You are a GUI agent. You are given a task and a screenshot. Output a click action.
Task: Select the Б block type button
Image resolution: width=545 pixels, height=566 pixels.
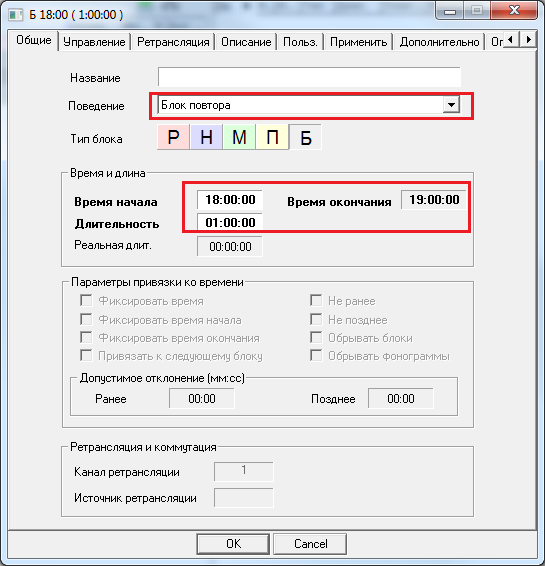[305, 137]
